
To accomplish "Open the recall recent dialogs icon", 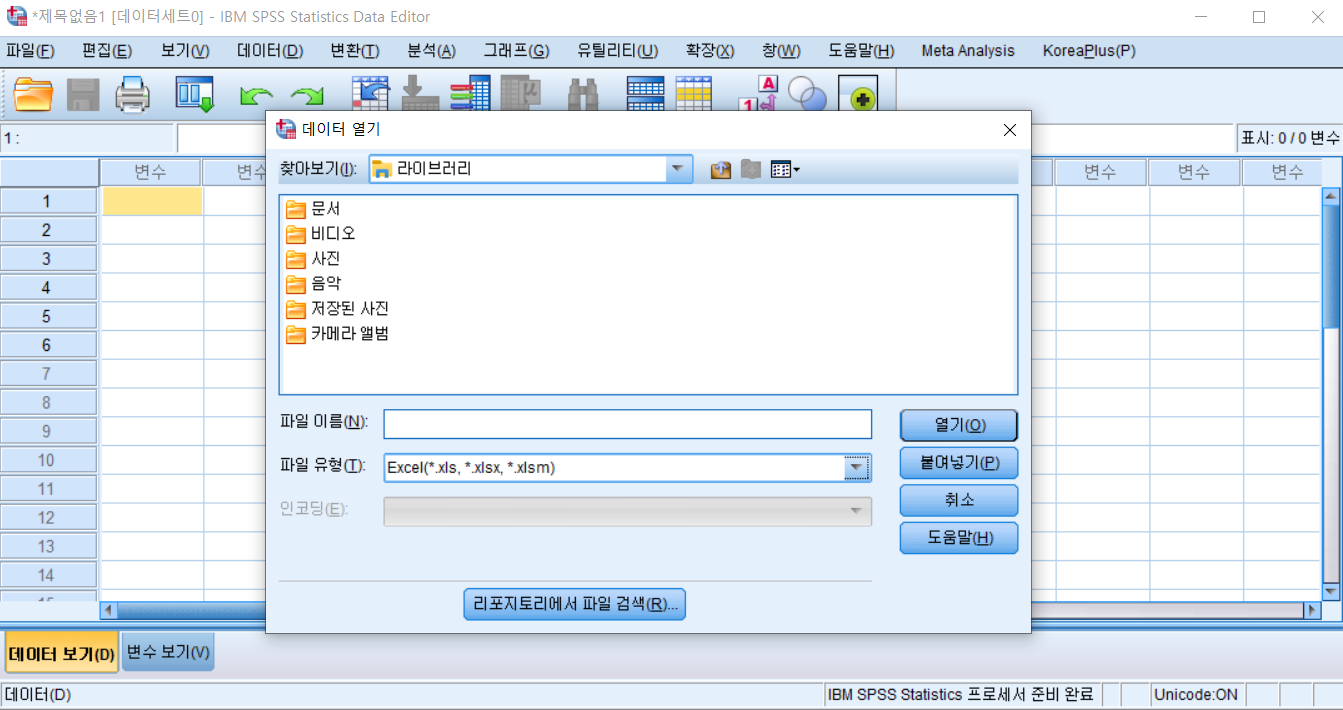I will coord(195,95).
